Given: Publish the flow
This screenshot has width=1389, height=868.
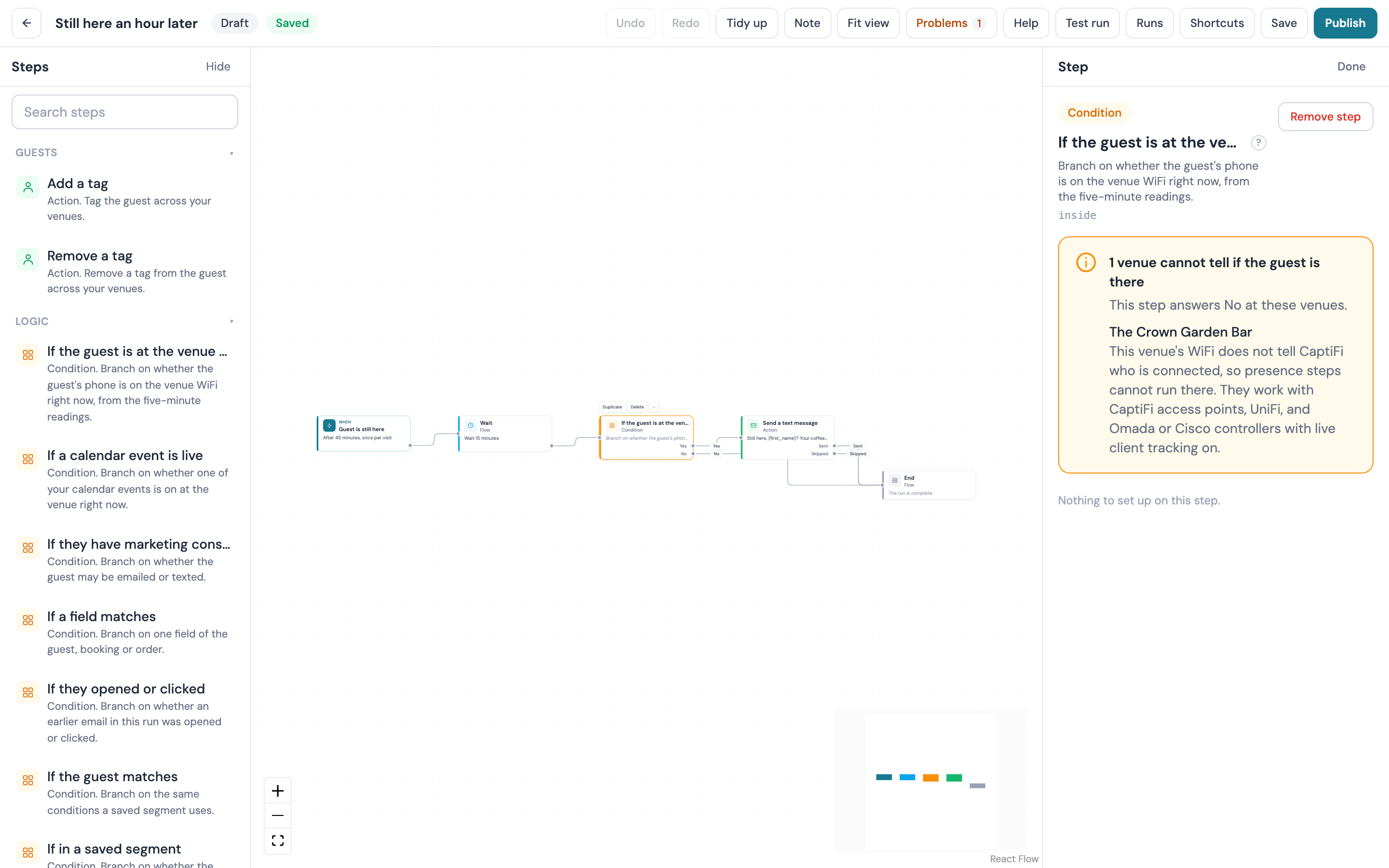Looking at the screenshot, I should point(1345,23).
